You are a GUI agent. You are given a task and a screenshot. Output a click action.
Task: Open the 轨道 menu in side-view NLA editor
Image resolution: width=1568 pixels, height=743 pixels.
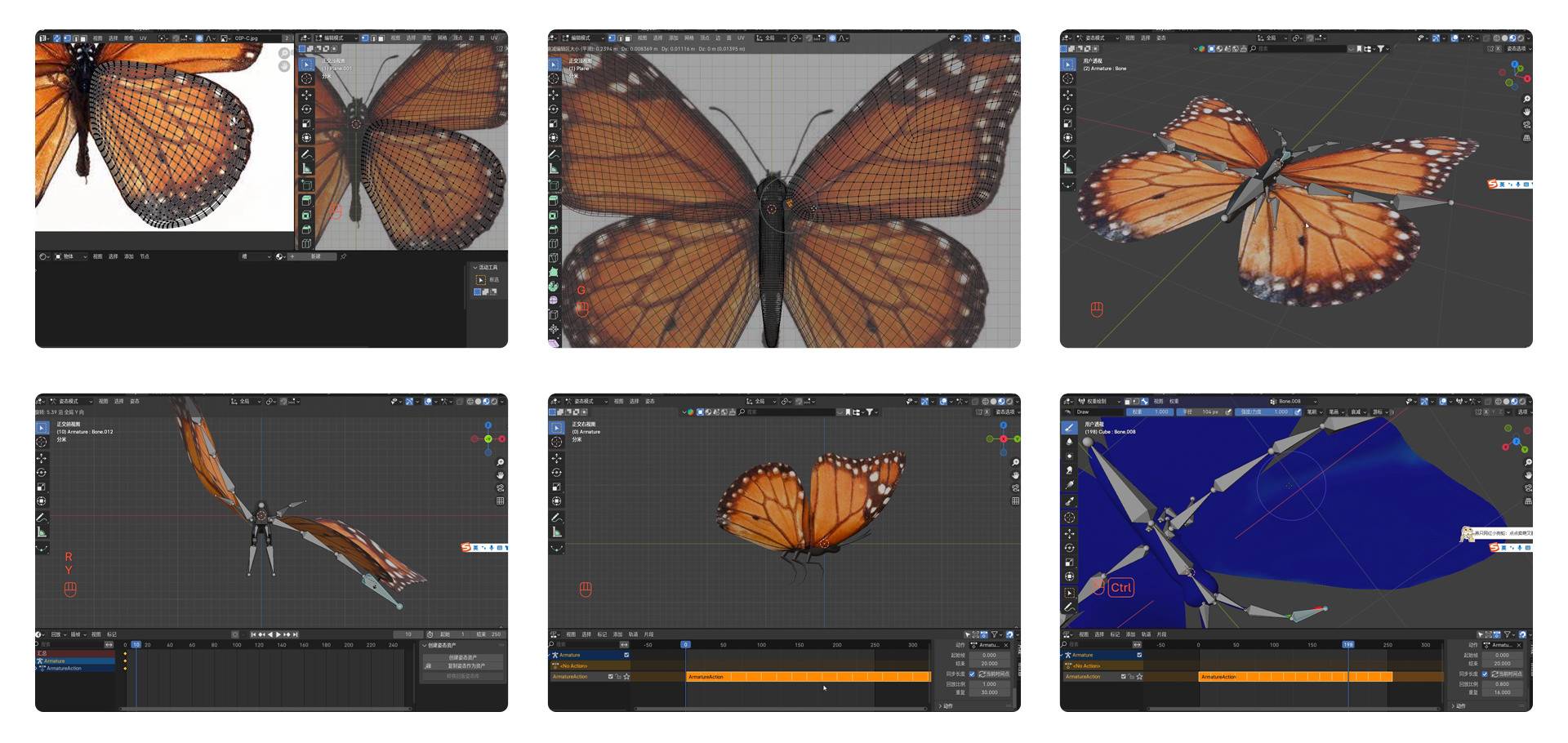tap(633, 634)
